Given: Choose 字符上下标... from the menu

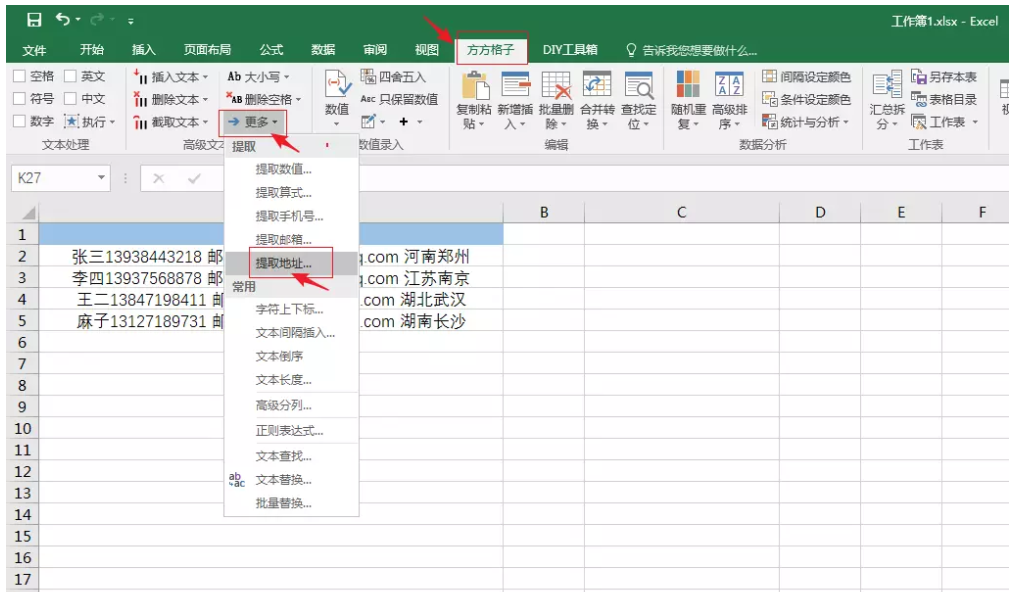Looking at the screenshot, I should point(291,309).
